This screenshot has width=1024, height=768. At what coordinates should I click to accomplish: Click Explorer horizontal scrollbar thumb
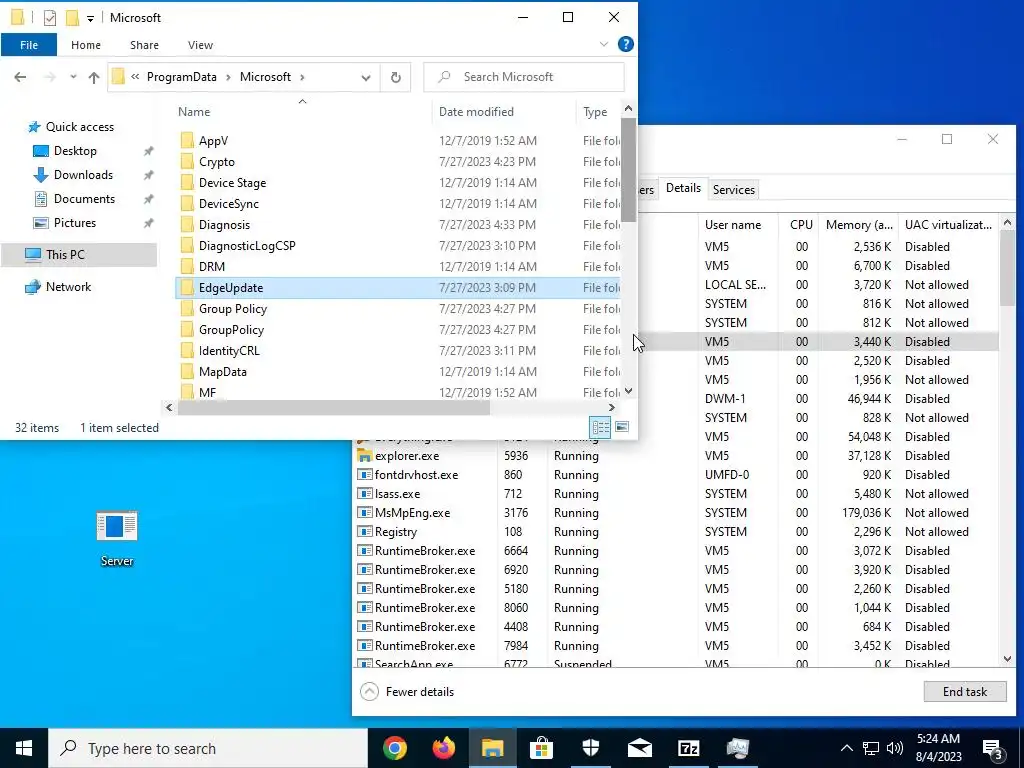point(333,408)
